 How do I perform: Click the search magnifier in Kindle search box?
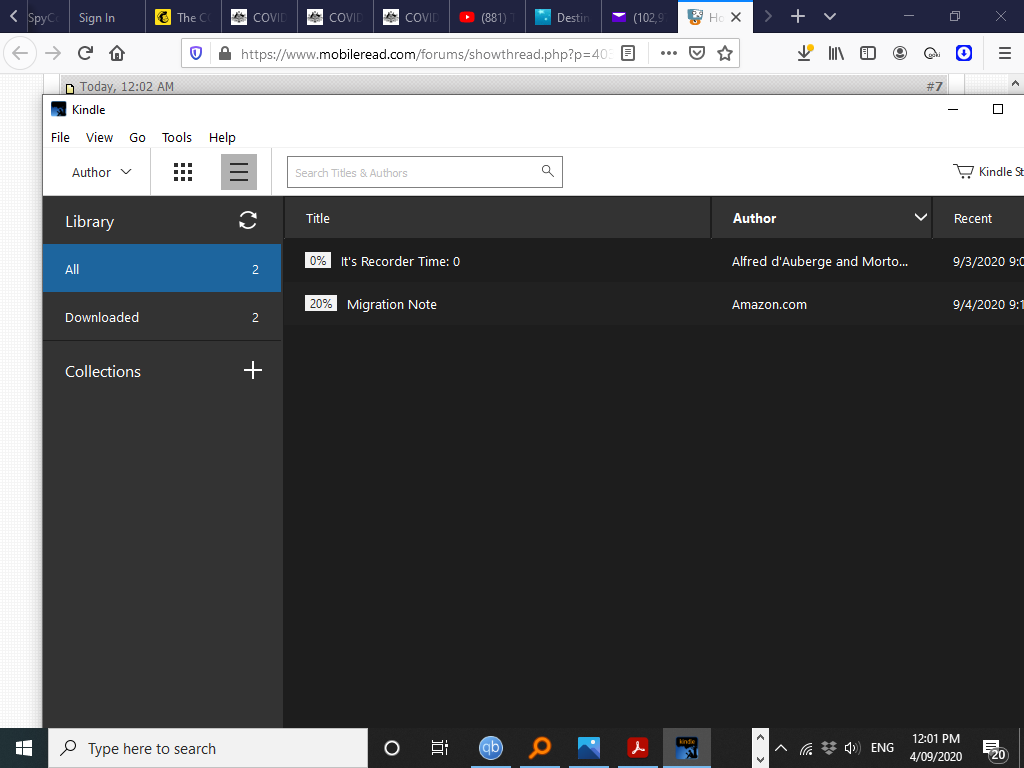[547, 171]
